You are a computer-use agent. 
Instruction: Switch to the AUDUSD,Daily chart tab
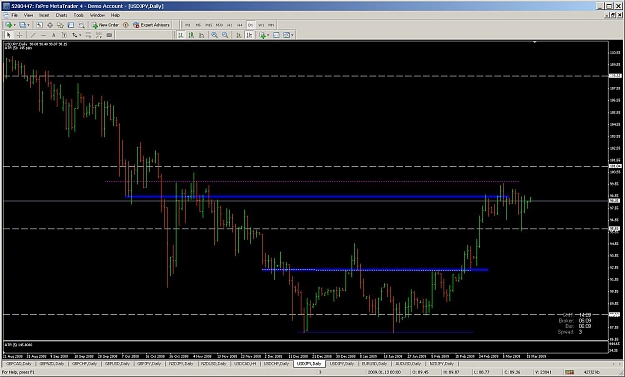pyautogui.click(x=408, y=364)
